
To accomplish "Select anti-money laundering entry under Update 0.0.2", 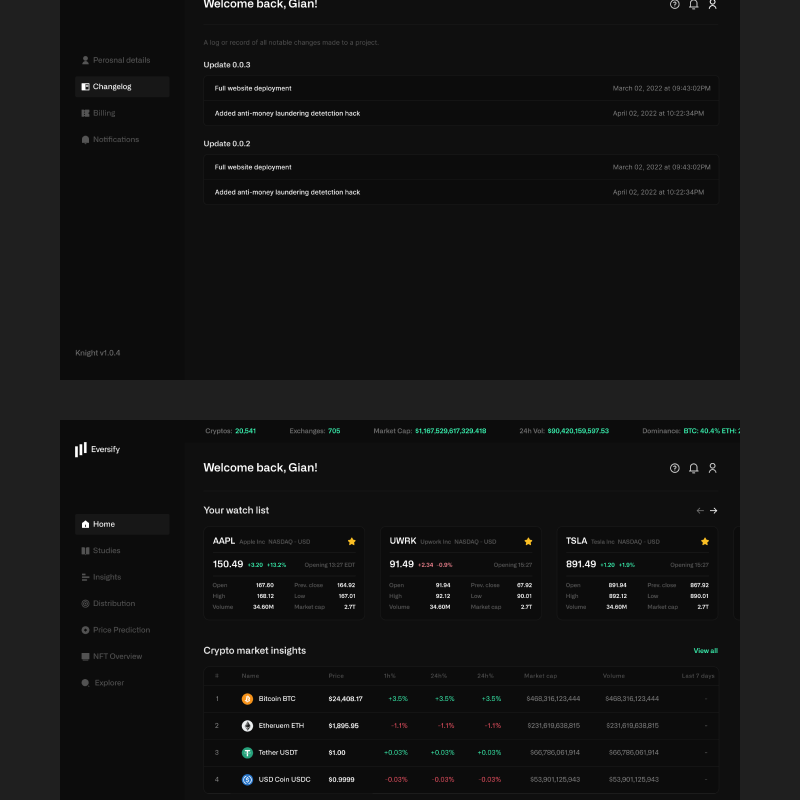I will (461, 192).
